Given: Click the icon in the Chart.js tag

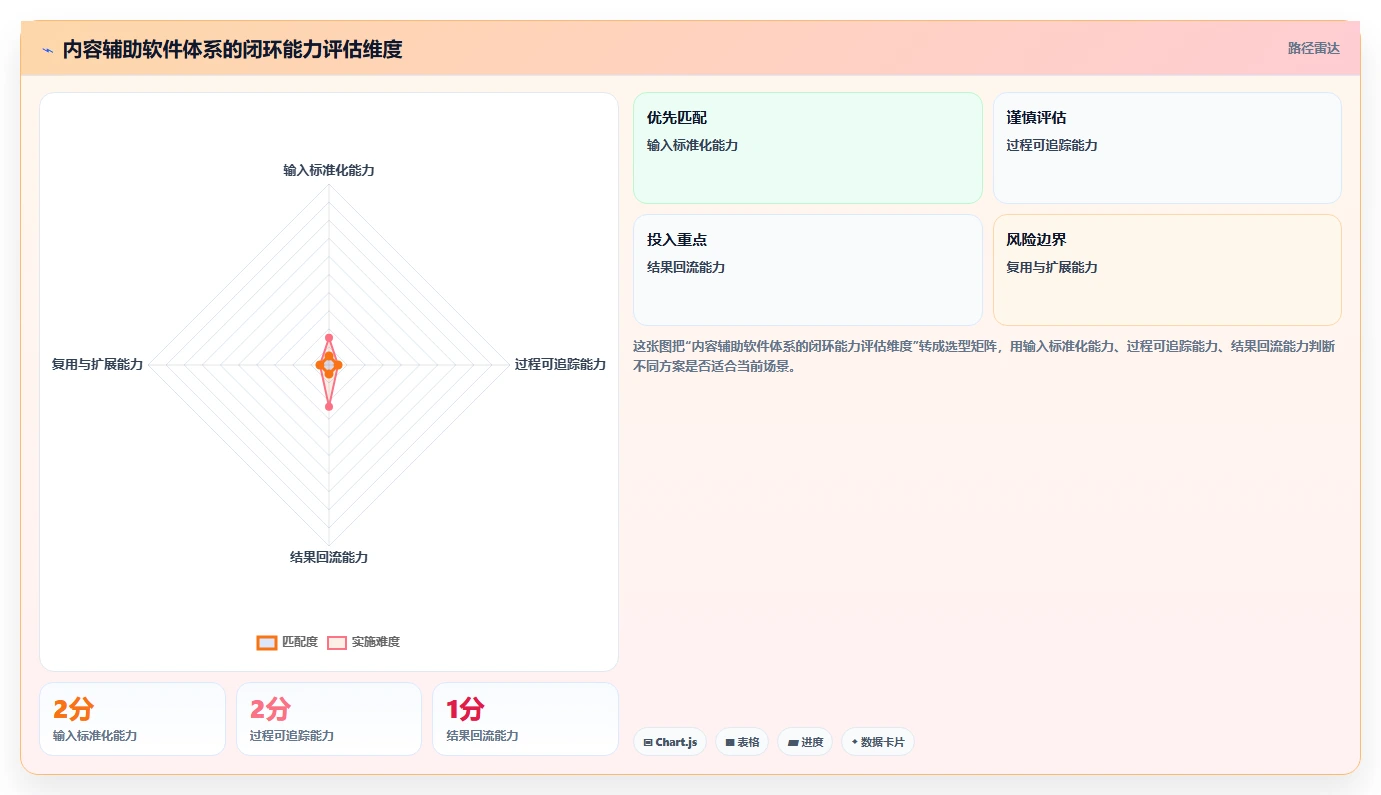Looking at the screenshot, I should coord(648,743).
